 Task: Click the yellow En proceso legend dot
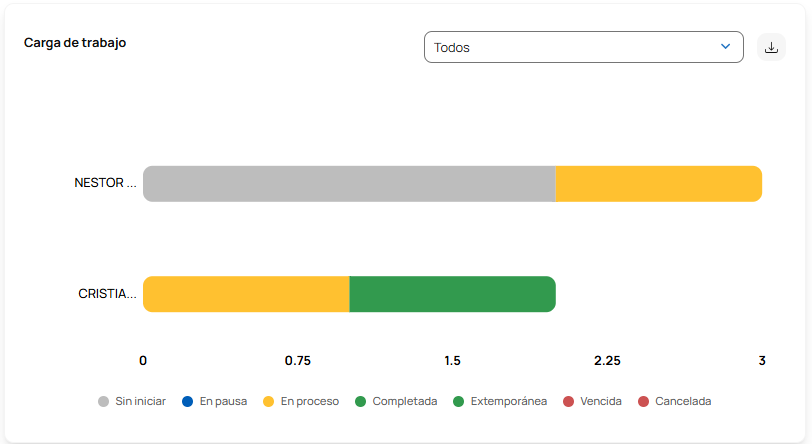click(268, 401)
